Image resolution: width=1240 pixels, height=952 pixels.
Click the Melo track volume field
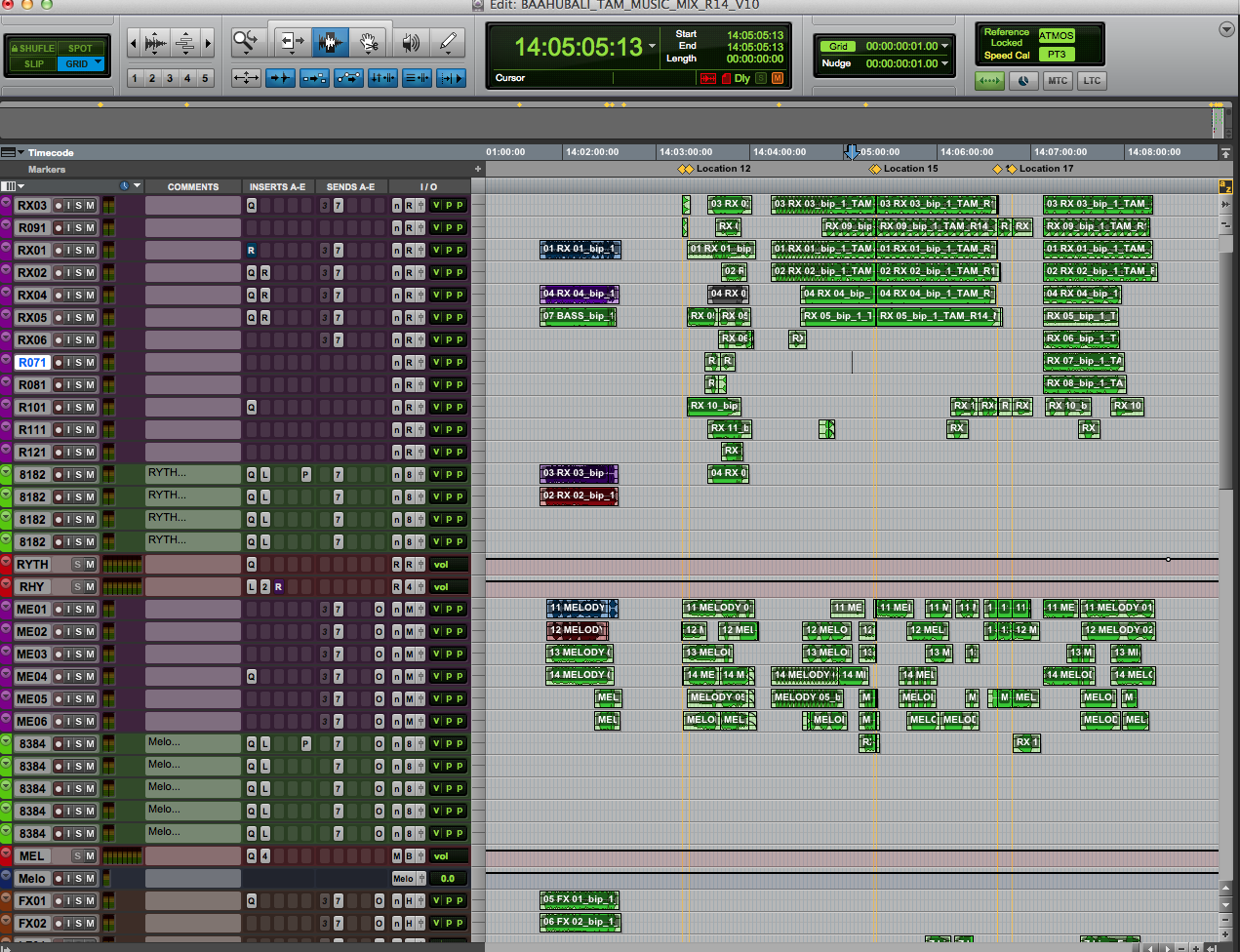coord(447,879)
